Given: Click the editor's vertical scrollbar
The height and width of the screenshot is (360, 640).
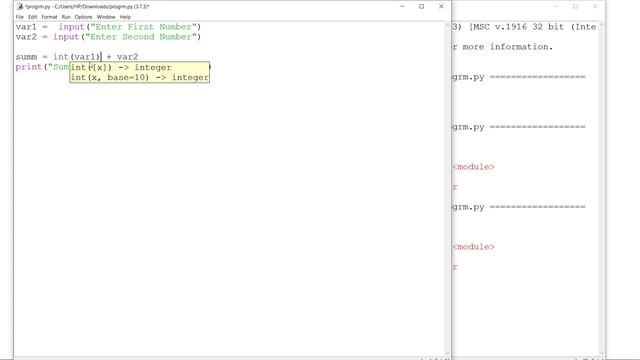Looking at the screenshot, I should (x=448, y=188).
